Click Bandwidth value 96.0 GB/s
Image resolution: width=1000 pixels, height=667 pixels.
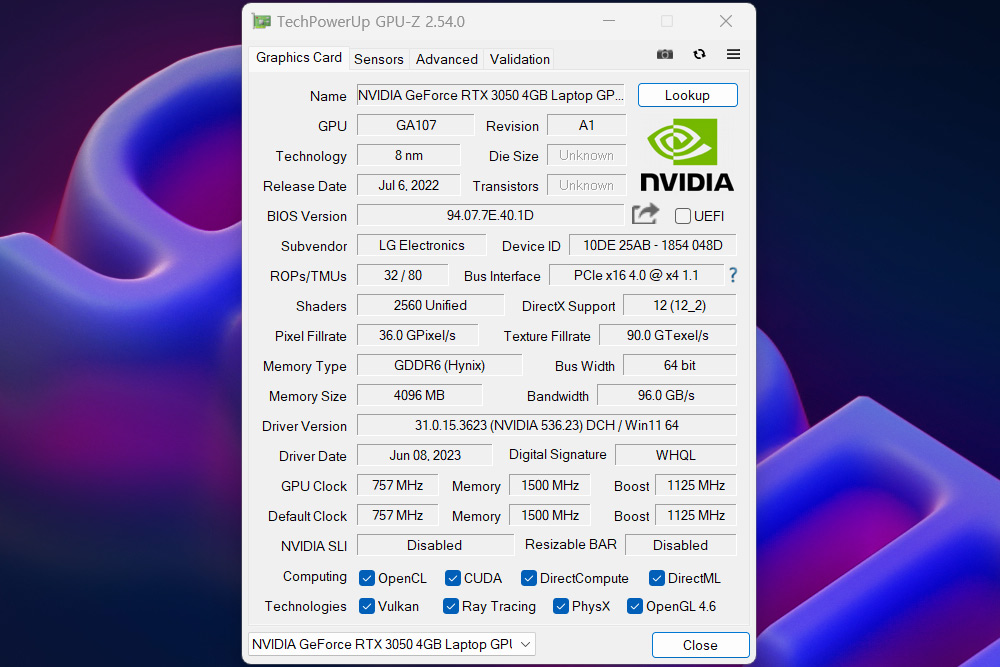[666, 395]
